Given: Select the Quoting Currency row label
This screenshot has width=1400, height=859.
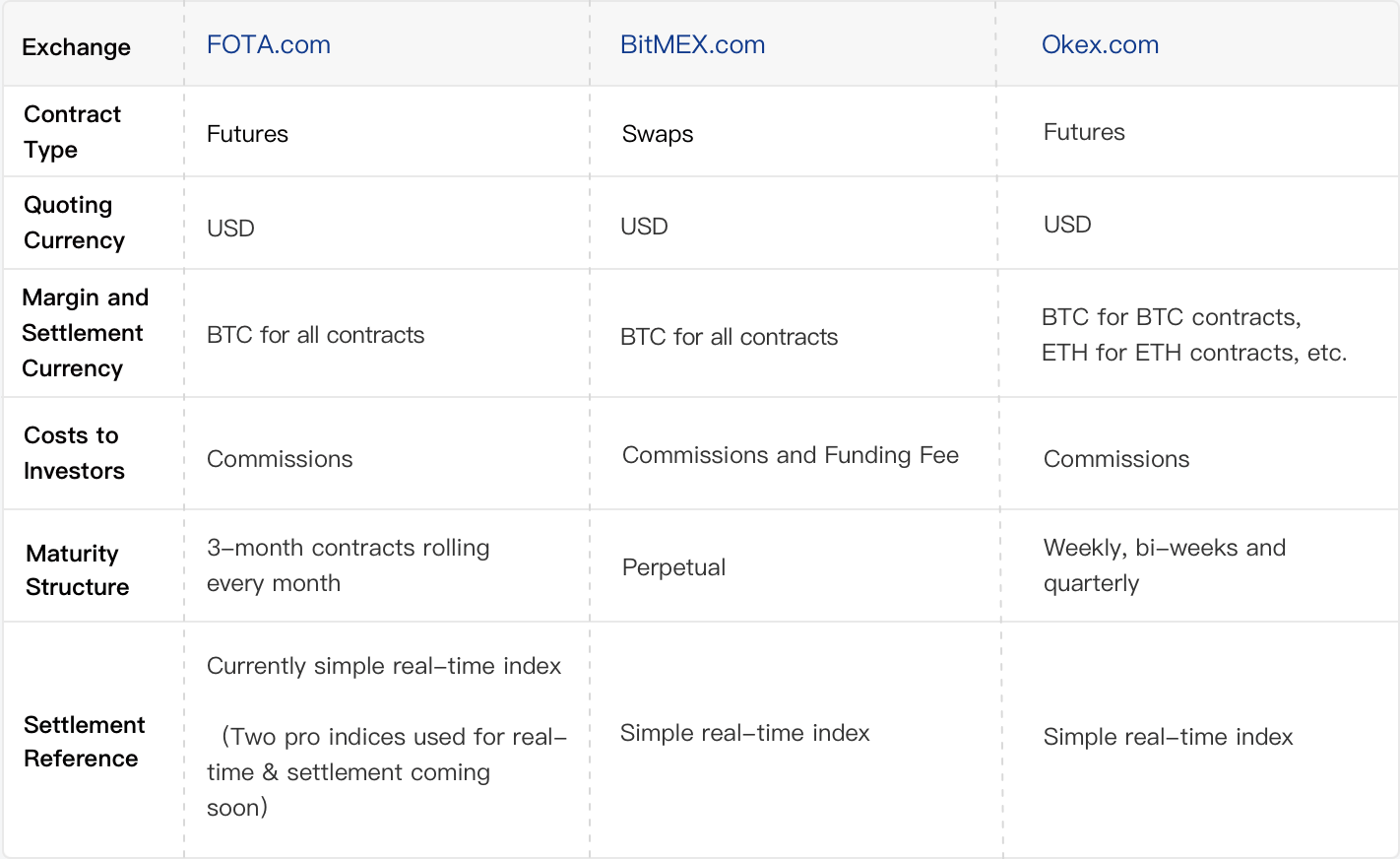Looking at the screenshot, I should tap(74, 223).
